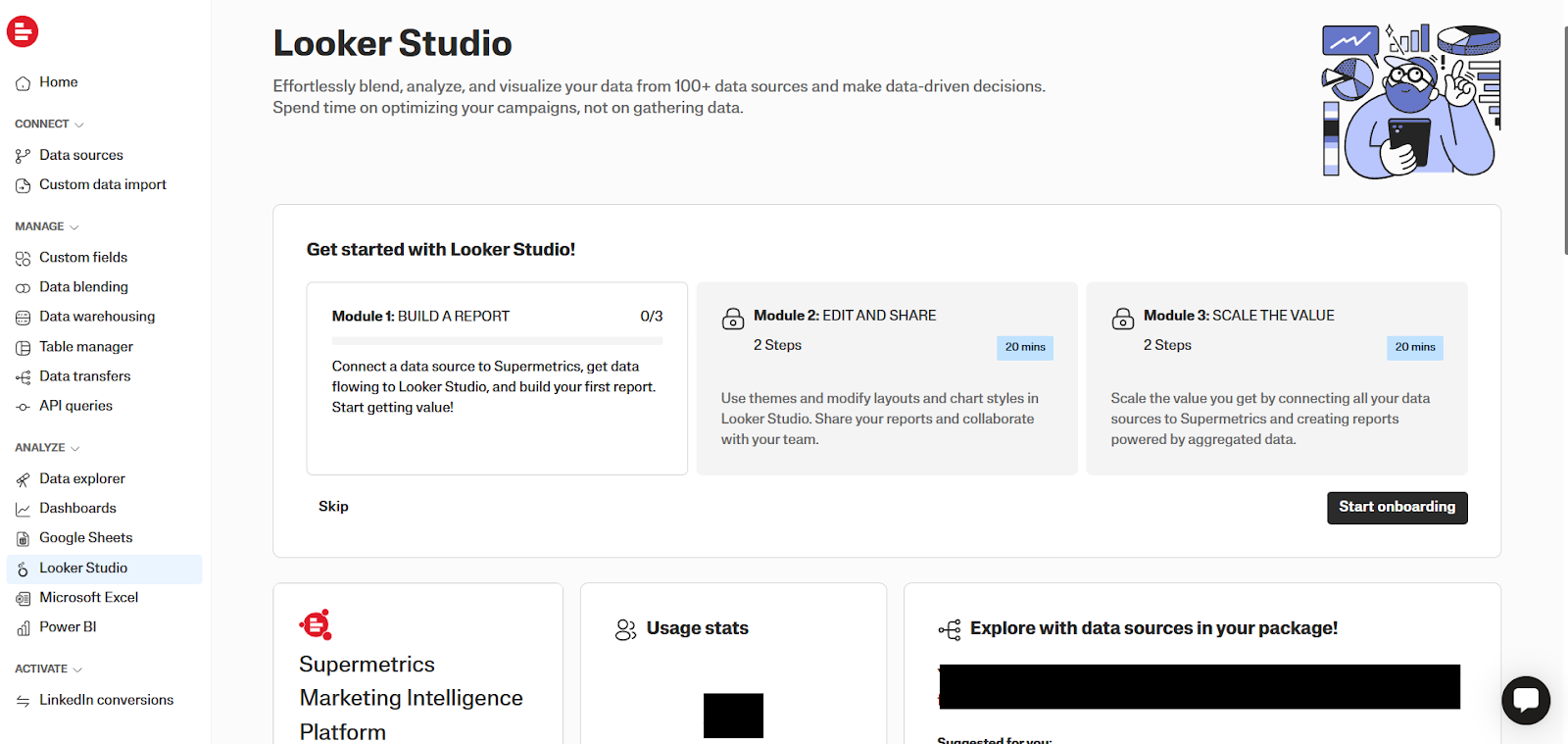Open Custom data import
Image resolution: width=1568 pixels, height=744 pixels.
tap(104, 184)
